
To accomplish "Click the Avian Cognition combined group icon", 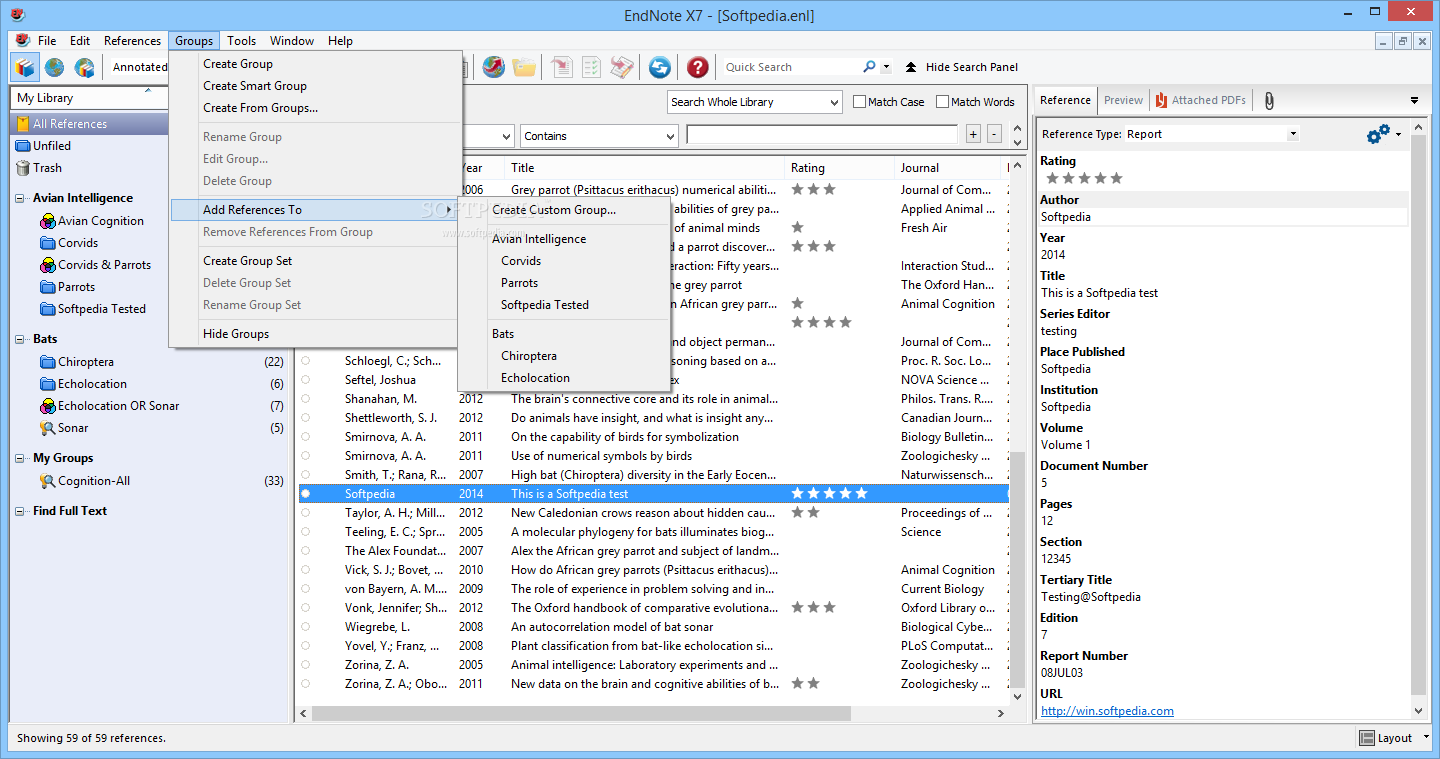I will pos(48,221).
